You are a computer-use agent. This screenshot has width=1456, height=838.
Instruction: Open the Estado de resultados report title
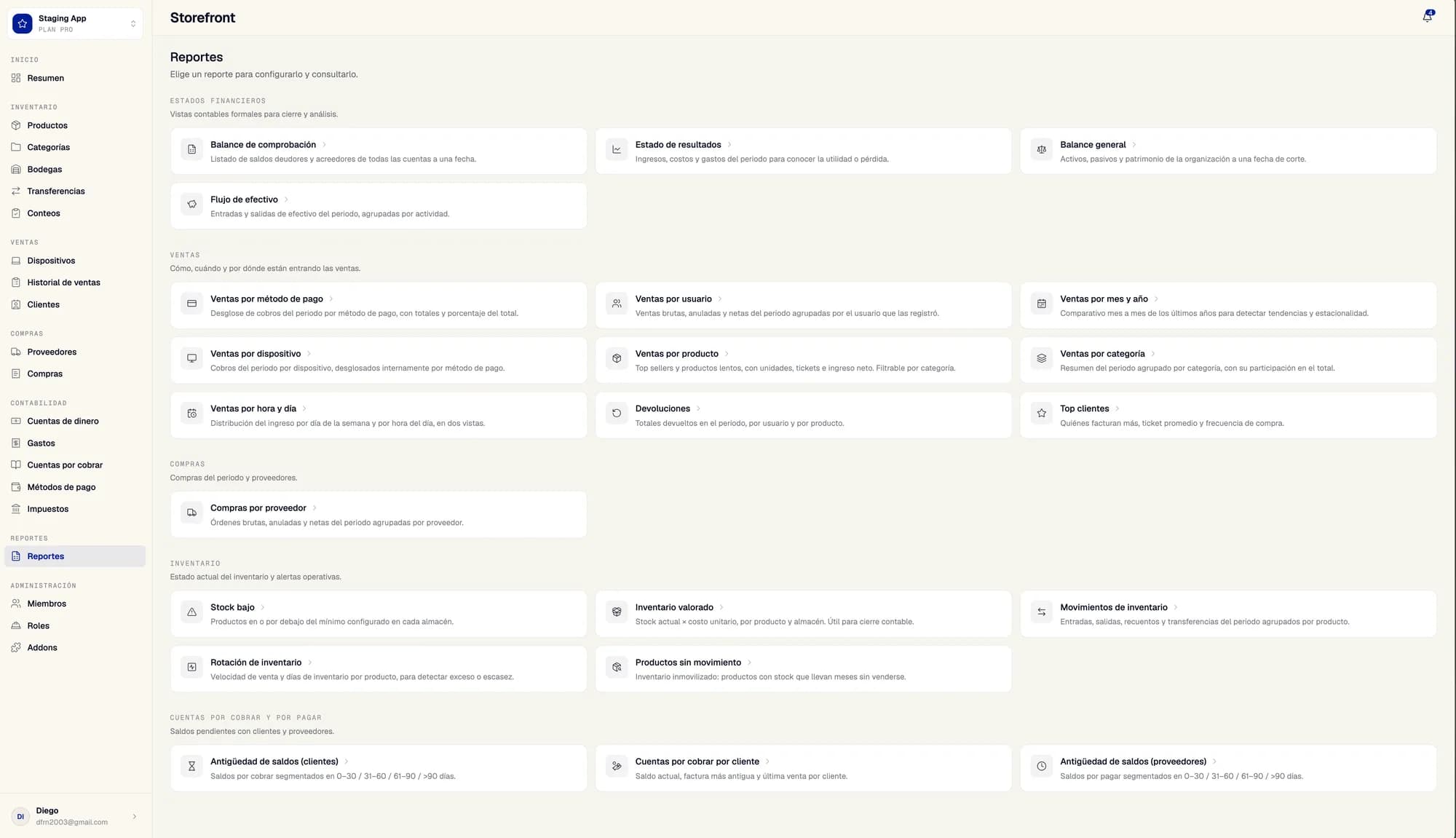[678, 145]
